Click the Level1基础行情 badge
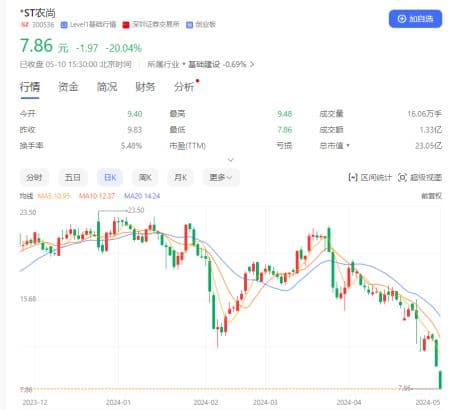The image size is (454, 410). [88, 24]
